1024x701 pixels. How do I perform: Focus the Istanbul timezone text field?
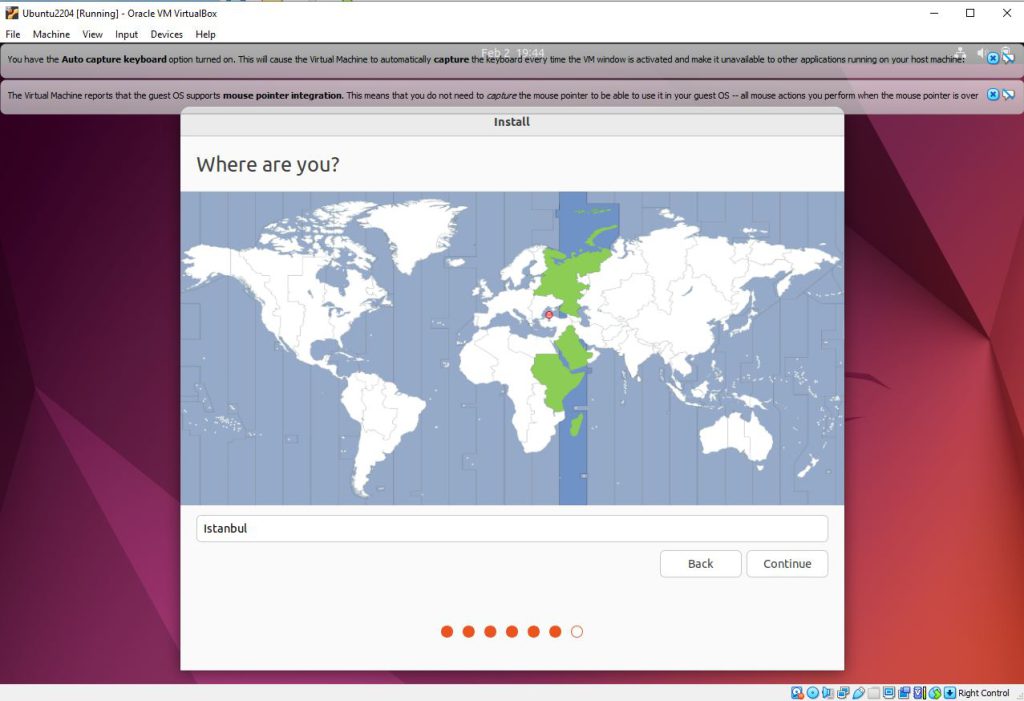pos(512,529)
